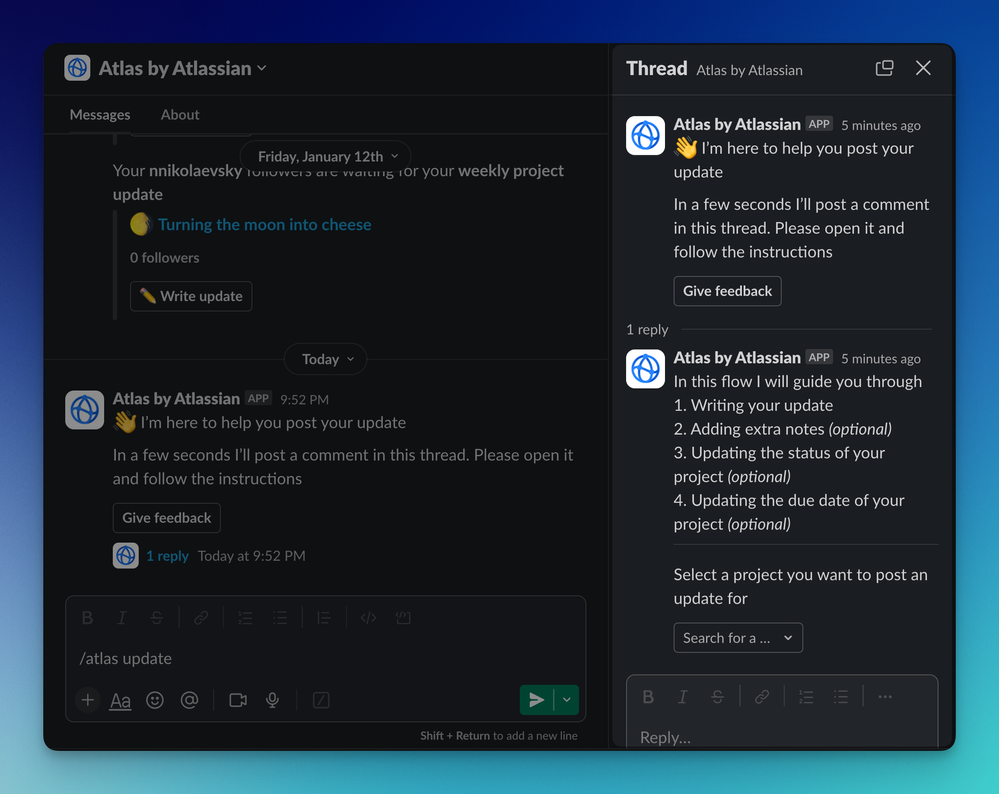Apply bulleted list in thread composer
The height and width of the screenshot is (794, 999).
click(840, 697)
